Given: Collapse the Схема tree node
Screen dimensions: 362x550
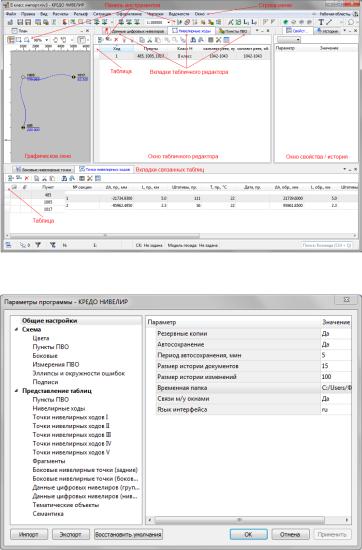Looking at the screenshot, I should 17,329.
